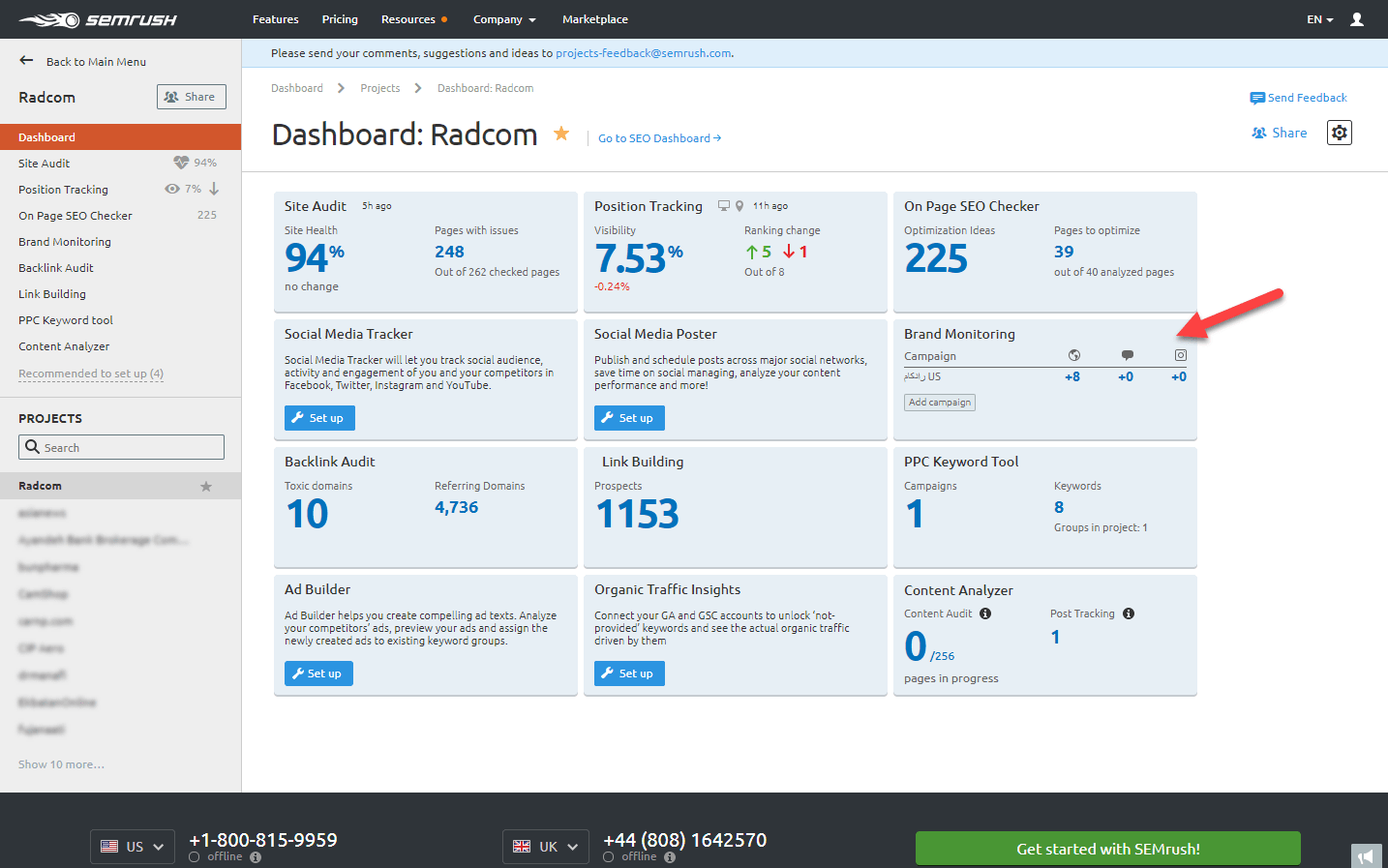Select the US phone offline radio button
The image size is (1388, 868).
pyautogui.click(x=195, y=856)
